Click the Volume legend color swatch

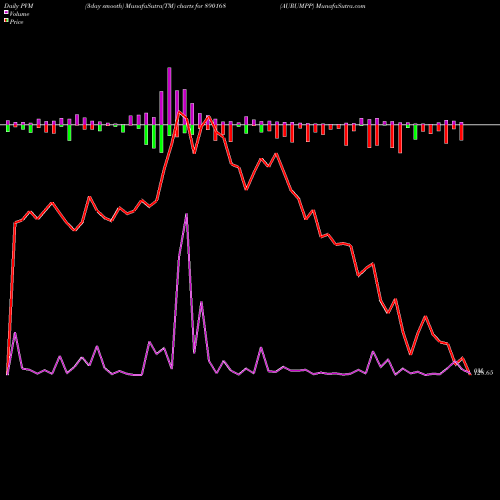6,13
